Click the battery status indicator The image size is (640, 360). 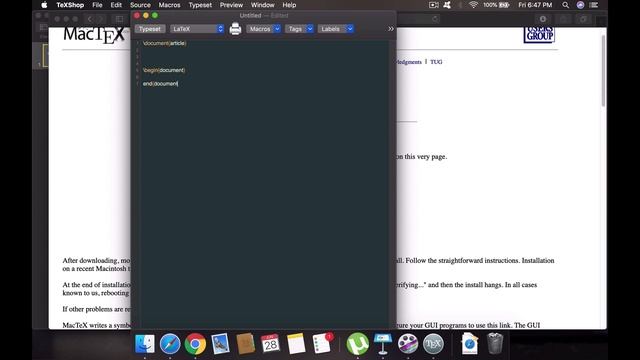(x=496, y=5)
